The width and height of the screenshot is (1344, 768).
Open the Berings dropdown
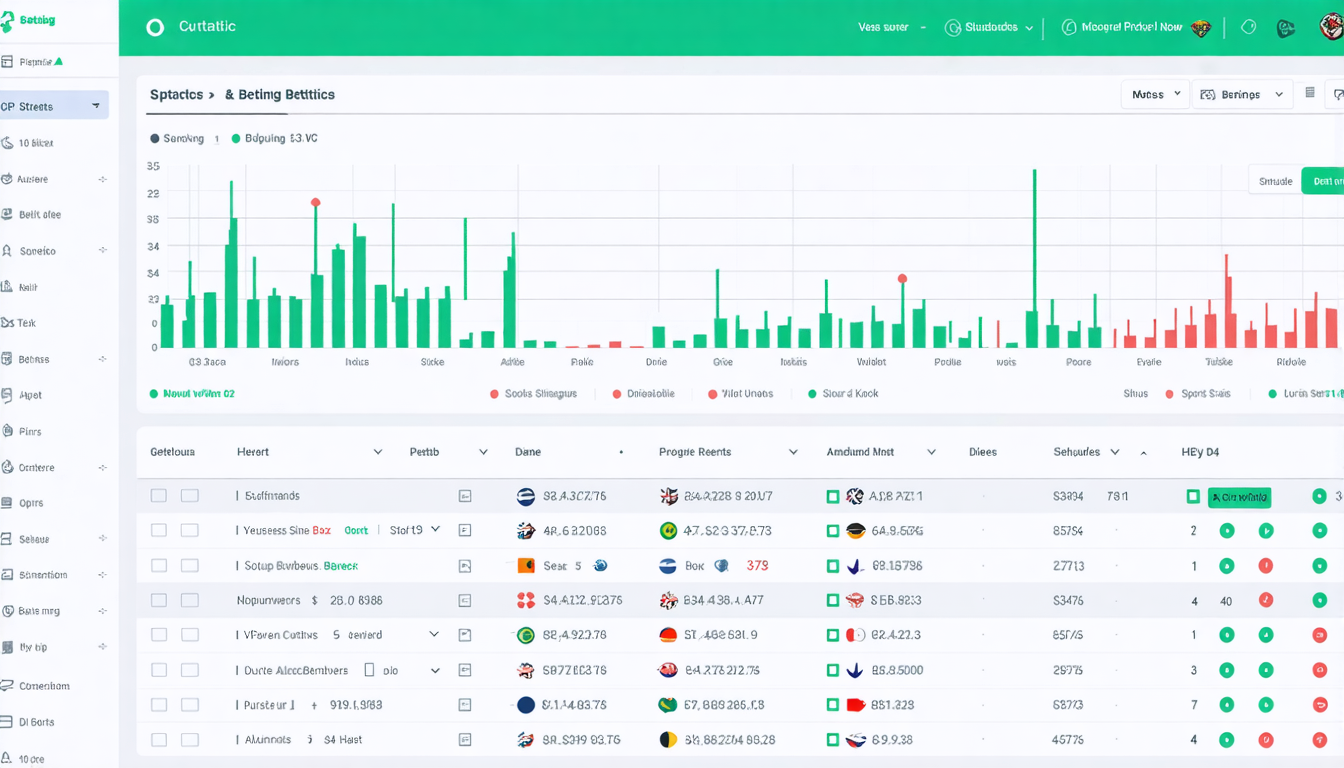(x=1241, y=94)
